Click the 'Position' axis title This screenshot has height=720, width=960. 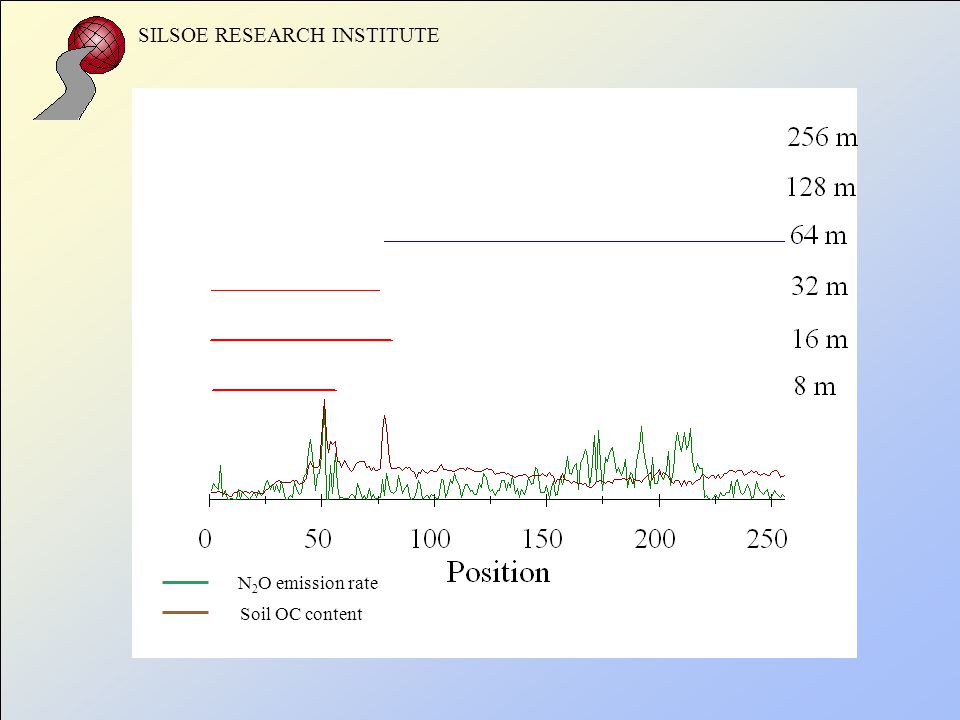click(498, 573)
